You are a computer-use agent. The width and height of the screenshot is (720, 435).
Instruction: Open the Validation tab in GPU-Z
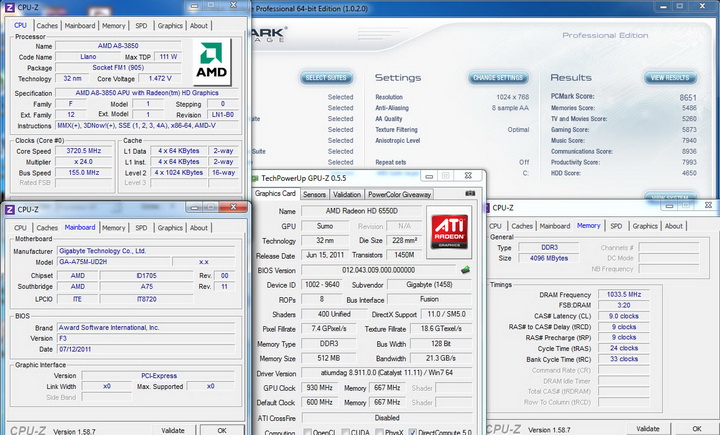click(x=347, y=194)
